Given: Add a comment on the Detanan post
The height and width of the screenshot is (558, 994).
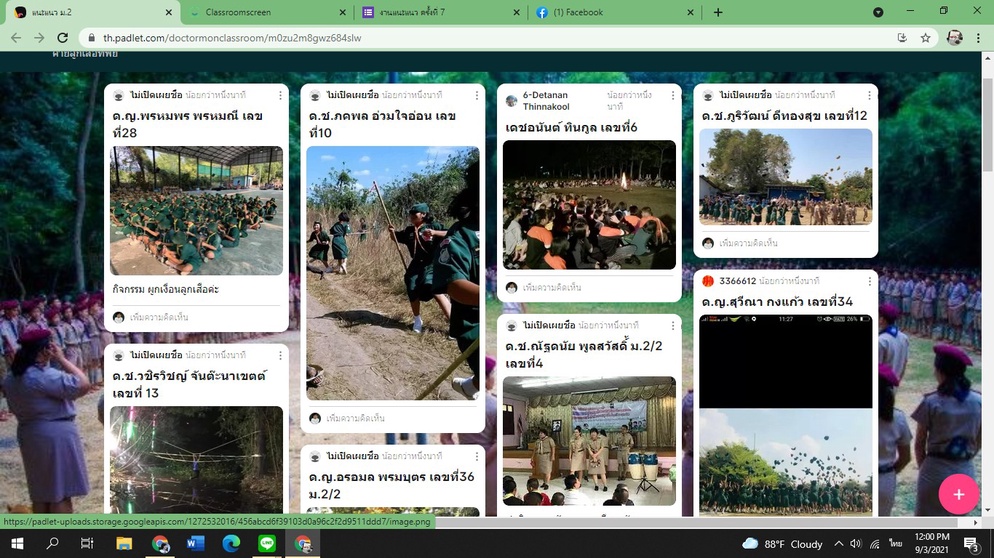Looking at the screenshot, I should (x=552, y=287).
